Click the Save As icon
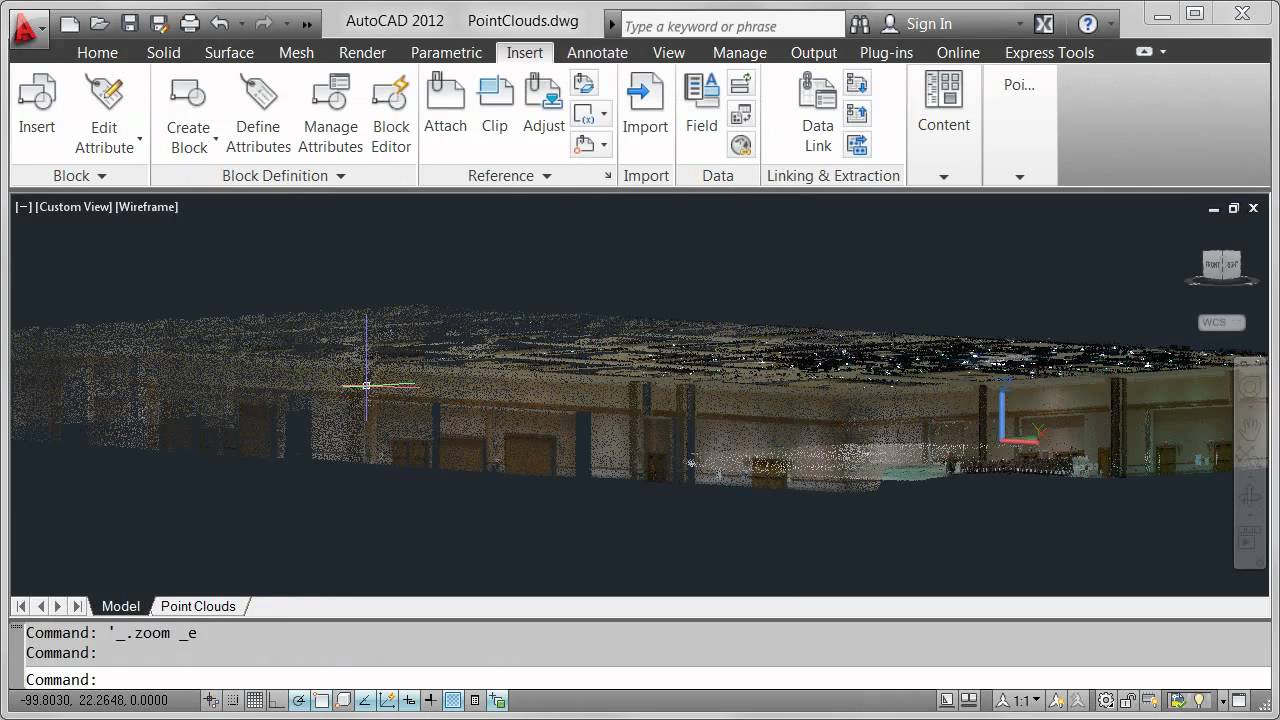Viewport: 1280px width, 720px height. [159, 23]
